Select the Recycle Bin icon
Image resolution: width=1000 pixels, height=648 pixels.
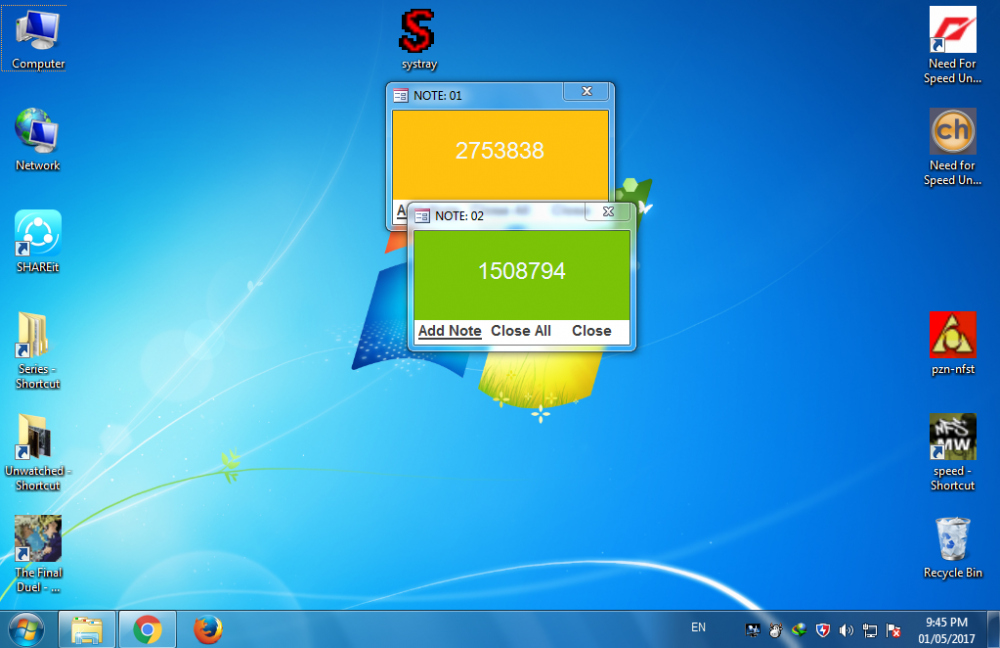pyautogui.click(x=952, y=547)
